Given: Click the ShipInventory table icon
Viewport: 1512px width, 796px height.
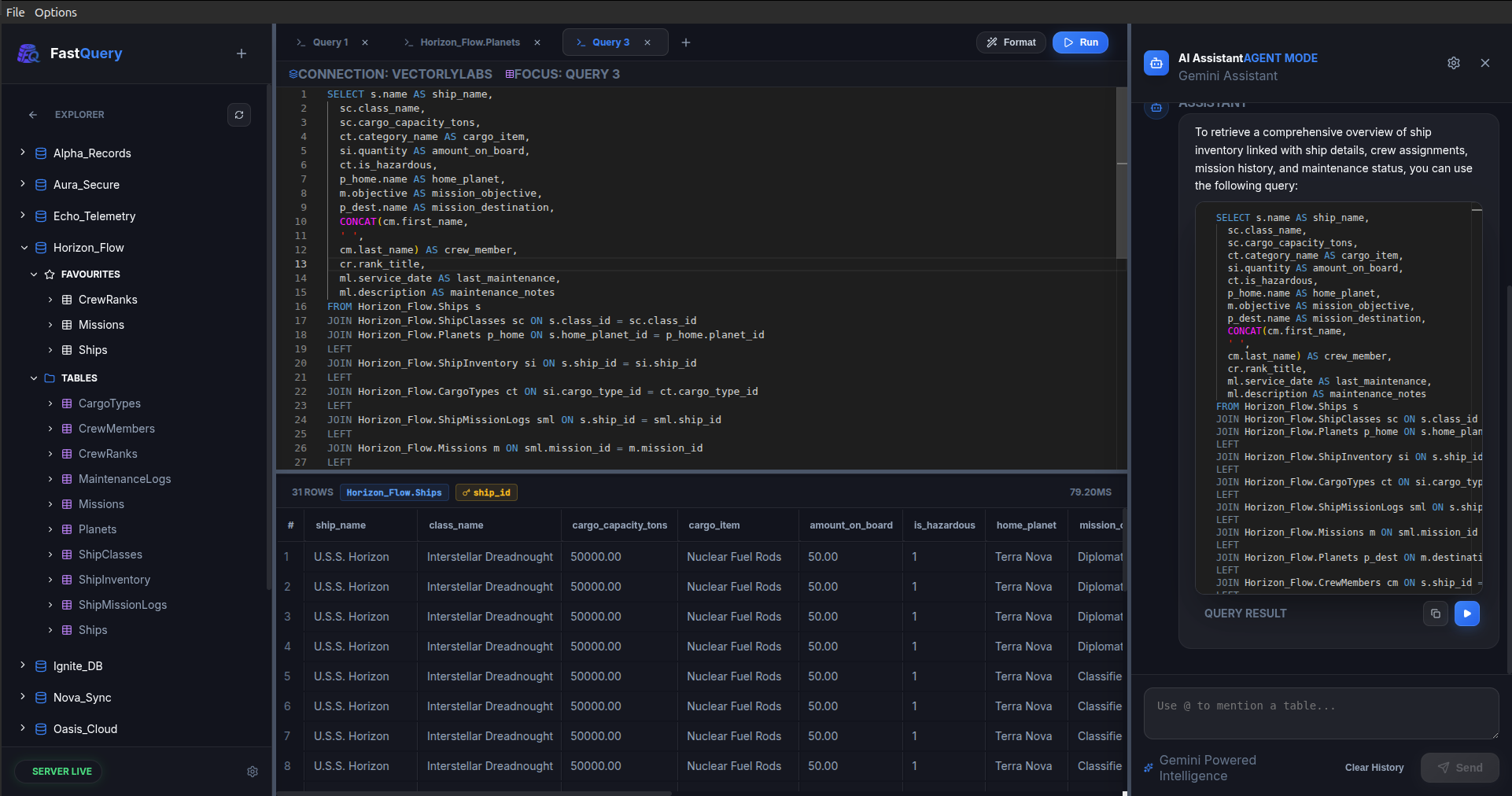Looking at the screenshot, I should click(67, 580).
